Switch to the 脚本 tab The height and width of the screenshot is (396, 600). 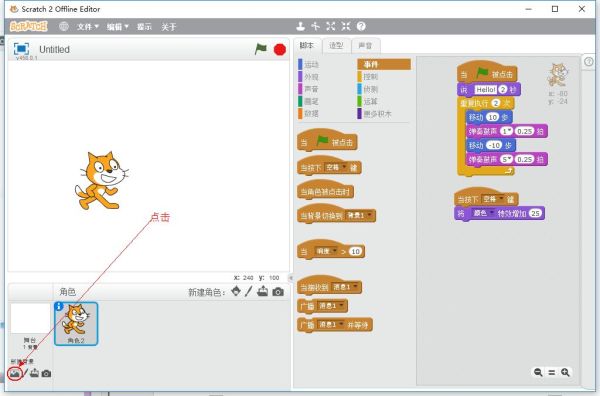[x=307, y=46]
